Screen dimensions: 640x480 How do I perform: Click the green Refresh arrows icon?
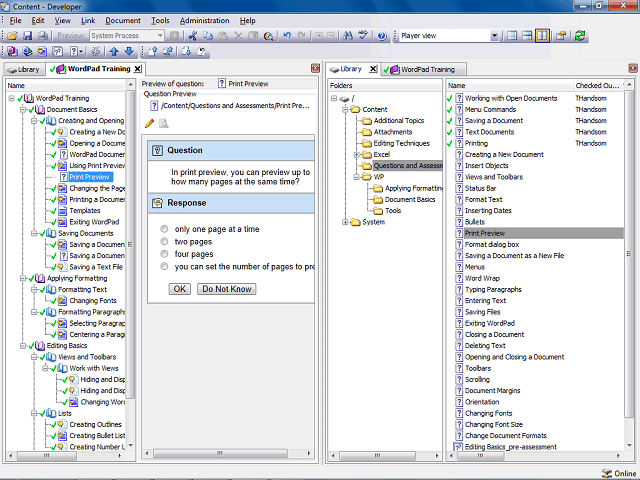pyautogui.click(x=580, y=36)
